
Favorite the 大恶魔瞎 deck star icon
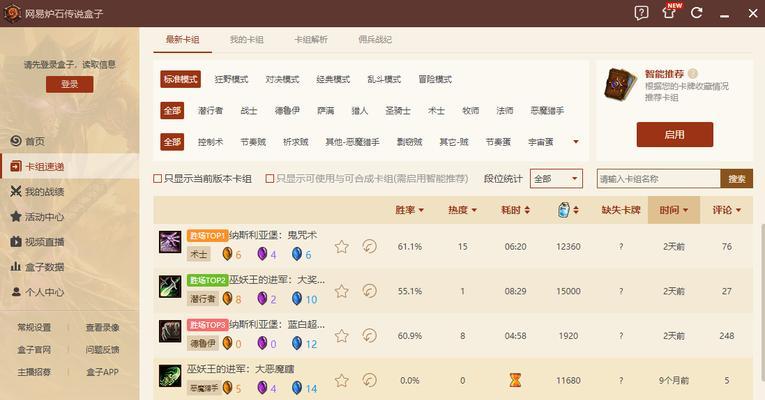tap(342, 380)
